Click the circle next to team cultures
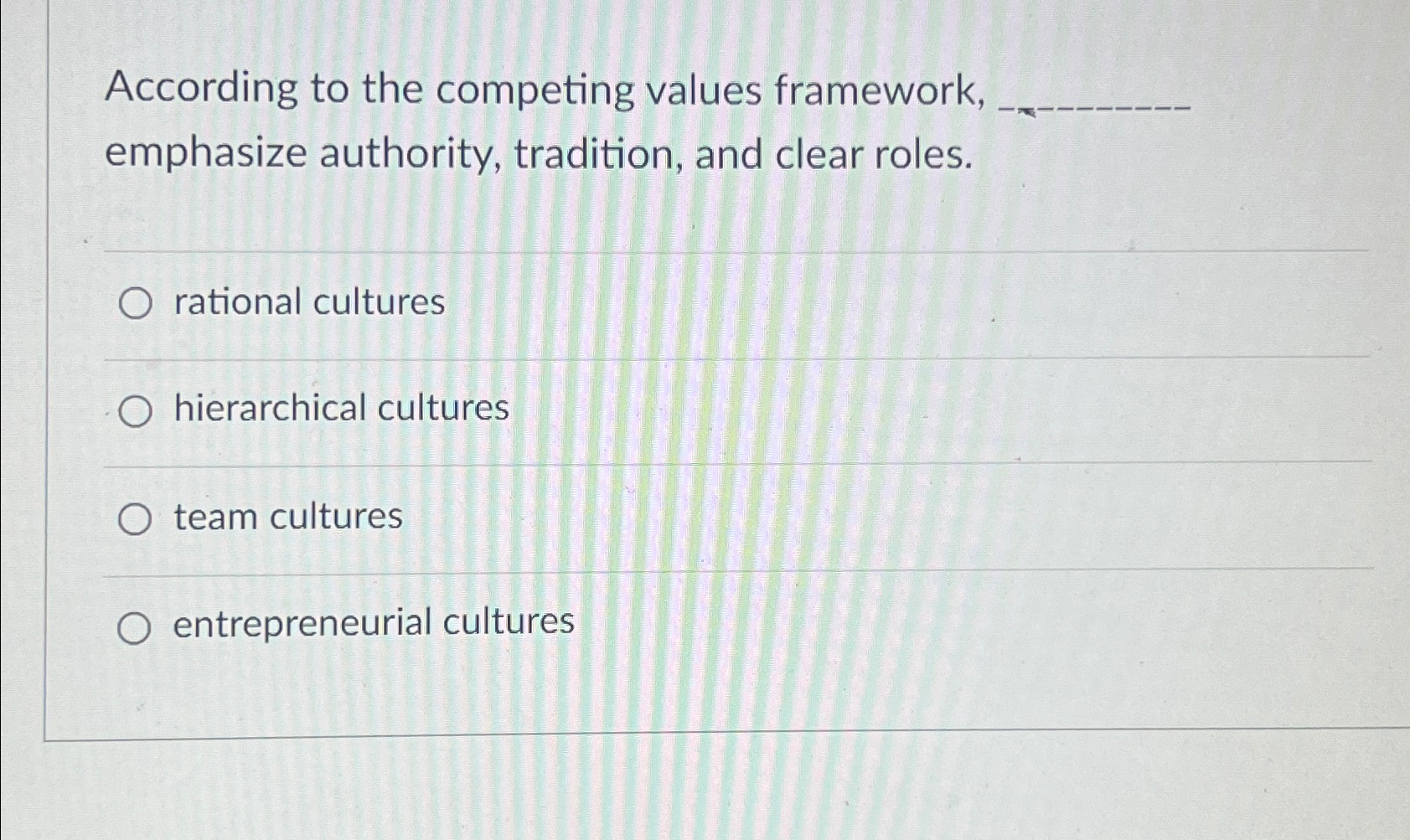 pyautogui.click(x=137, y=518)
